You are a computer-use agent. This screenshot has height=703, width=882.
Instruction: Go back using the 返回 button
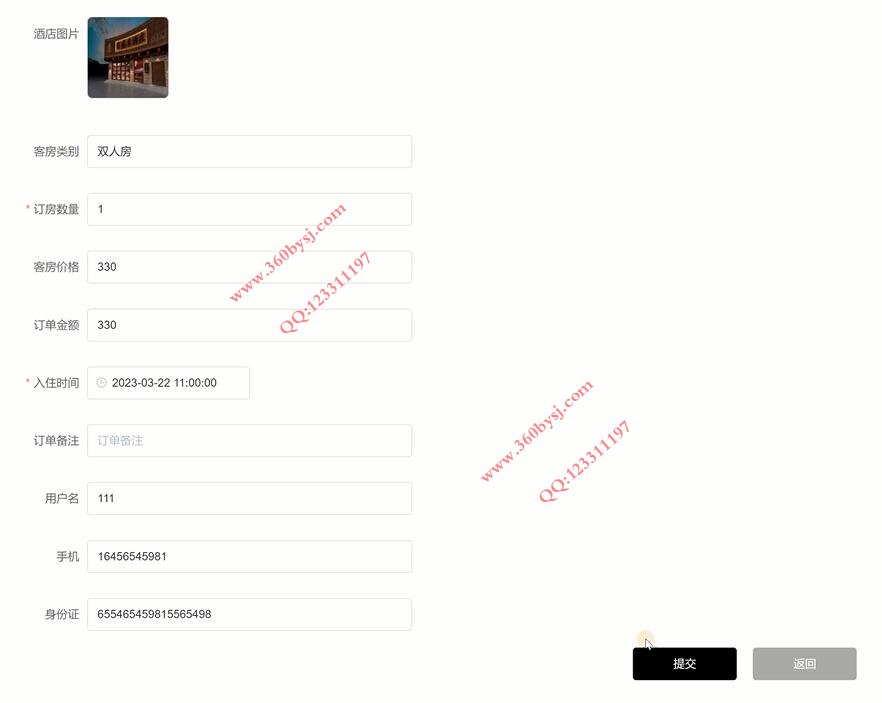(804, 664)
